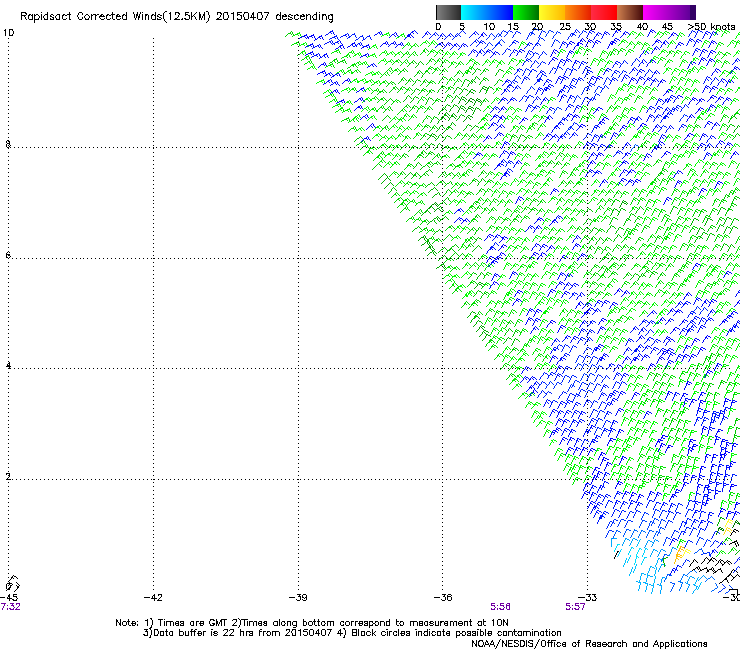Click the red 30-35 knots color segment
The image size is (740, 650).
pyautogui.click(x=604, y=12)
